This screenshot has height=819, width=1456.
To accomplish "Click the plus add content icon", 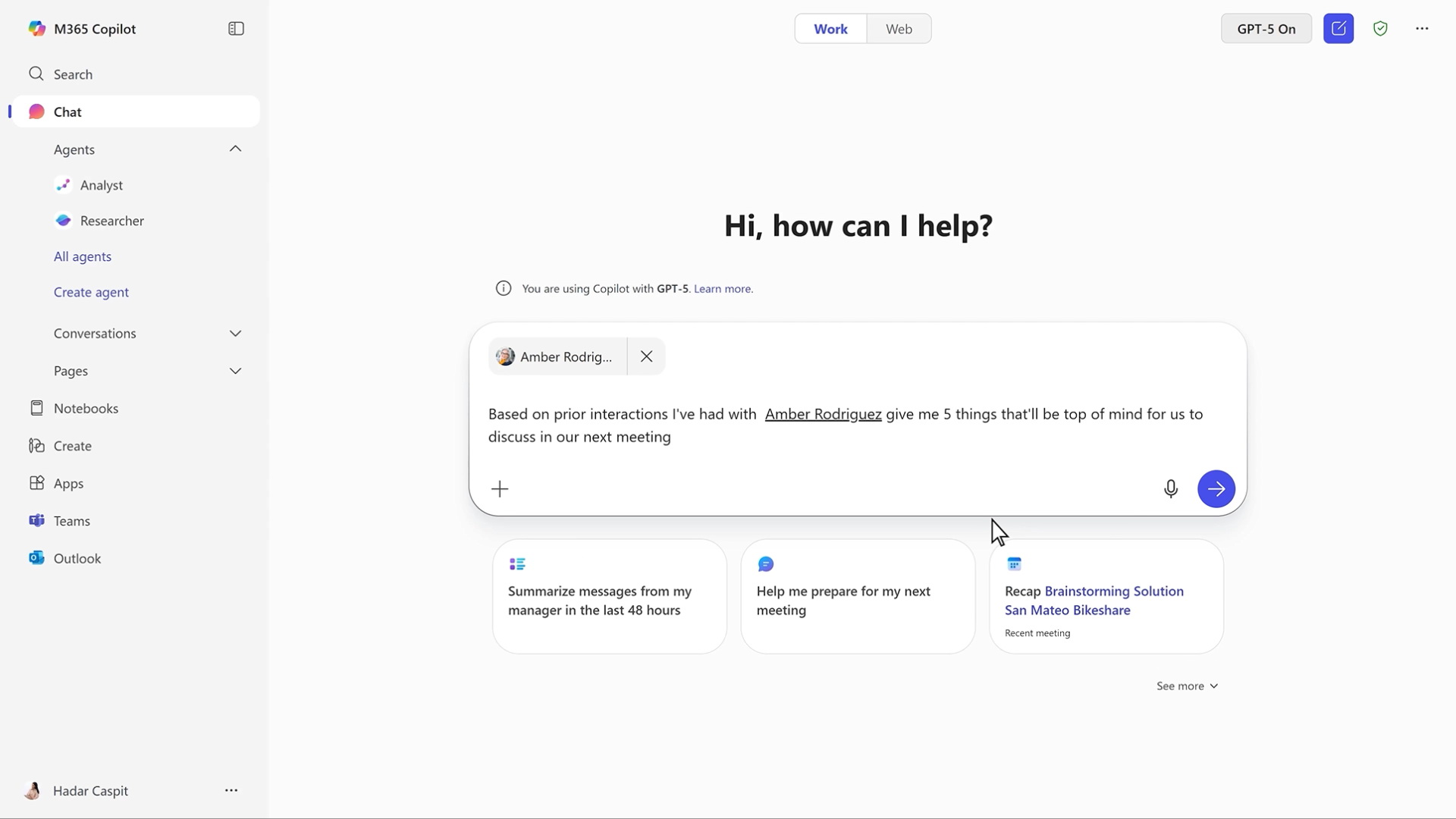I will 500,489.
